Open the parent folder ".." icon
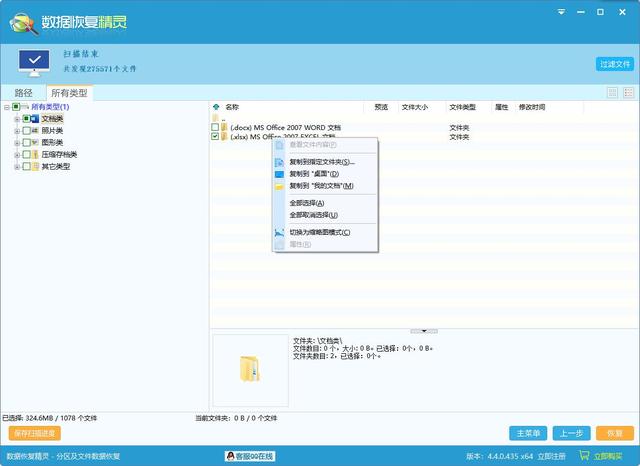 click(x=216, y=118)
